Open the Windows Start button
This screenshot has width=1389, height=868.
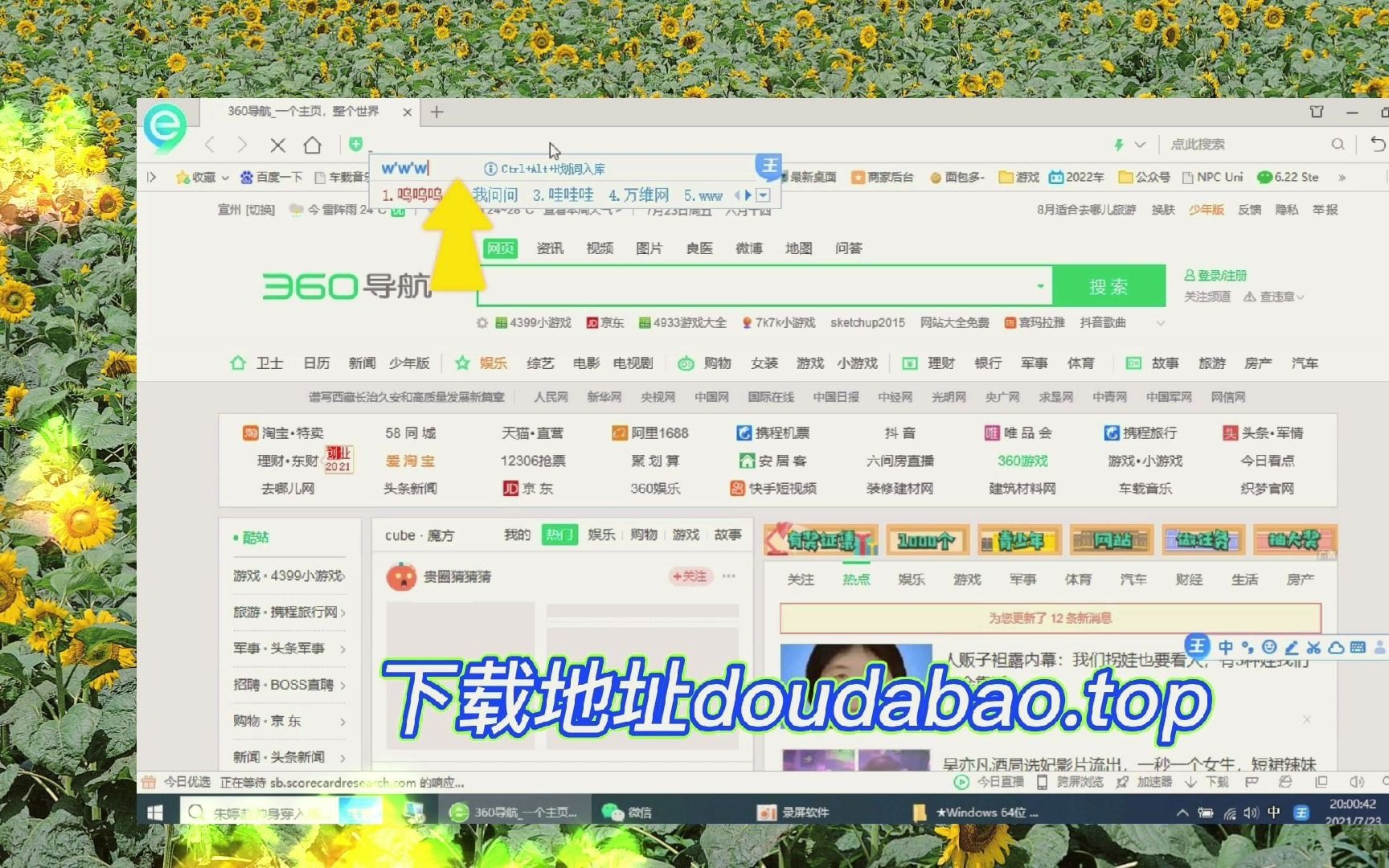point(154,813)
